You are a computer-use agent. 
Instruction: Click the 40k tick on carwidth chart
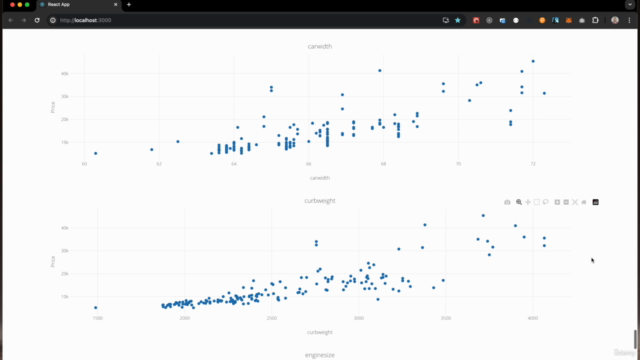click(x=64, y=73)
